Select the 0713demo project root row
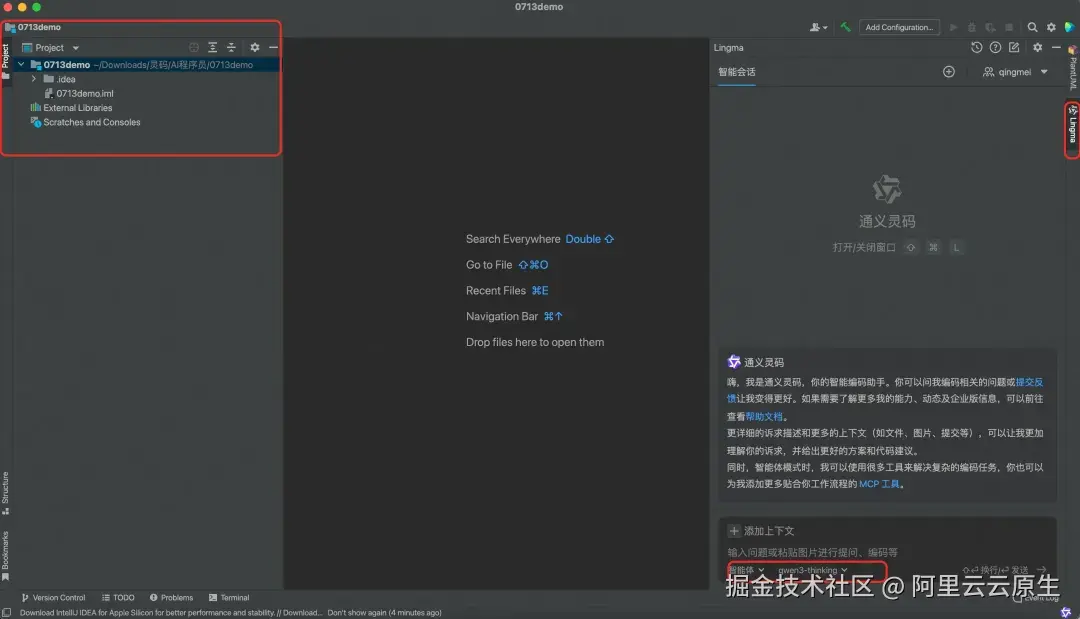 click(x=147, y=64)
